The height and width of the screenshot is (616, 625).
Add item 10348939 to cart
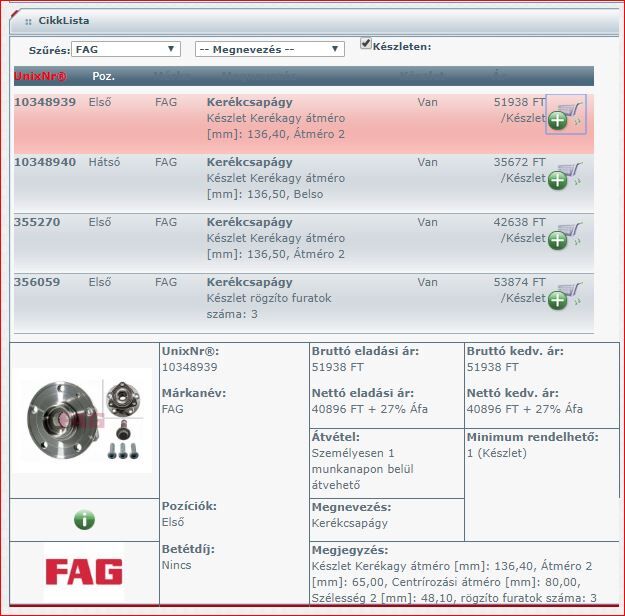pyautogui.click(x=565, y=114)
